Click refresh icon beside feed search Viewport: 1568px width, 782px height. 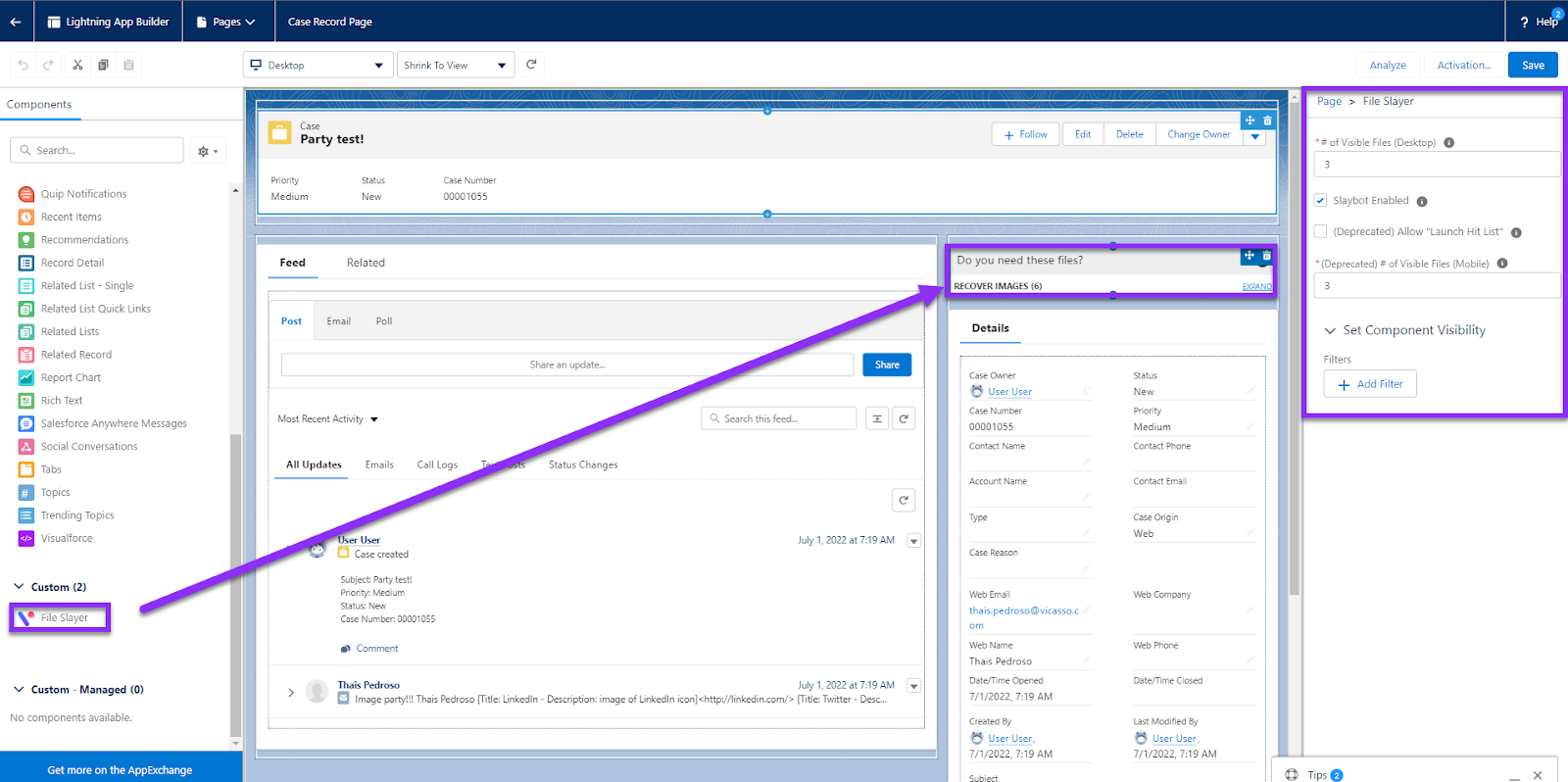(904, 418)
